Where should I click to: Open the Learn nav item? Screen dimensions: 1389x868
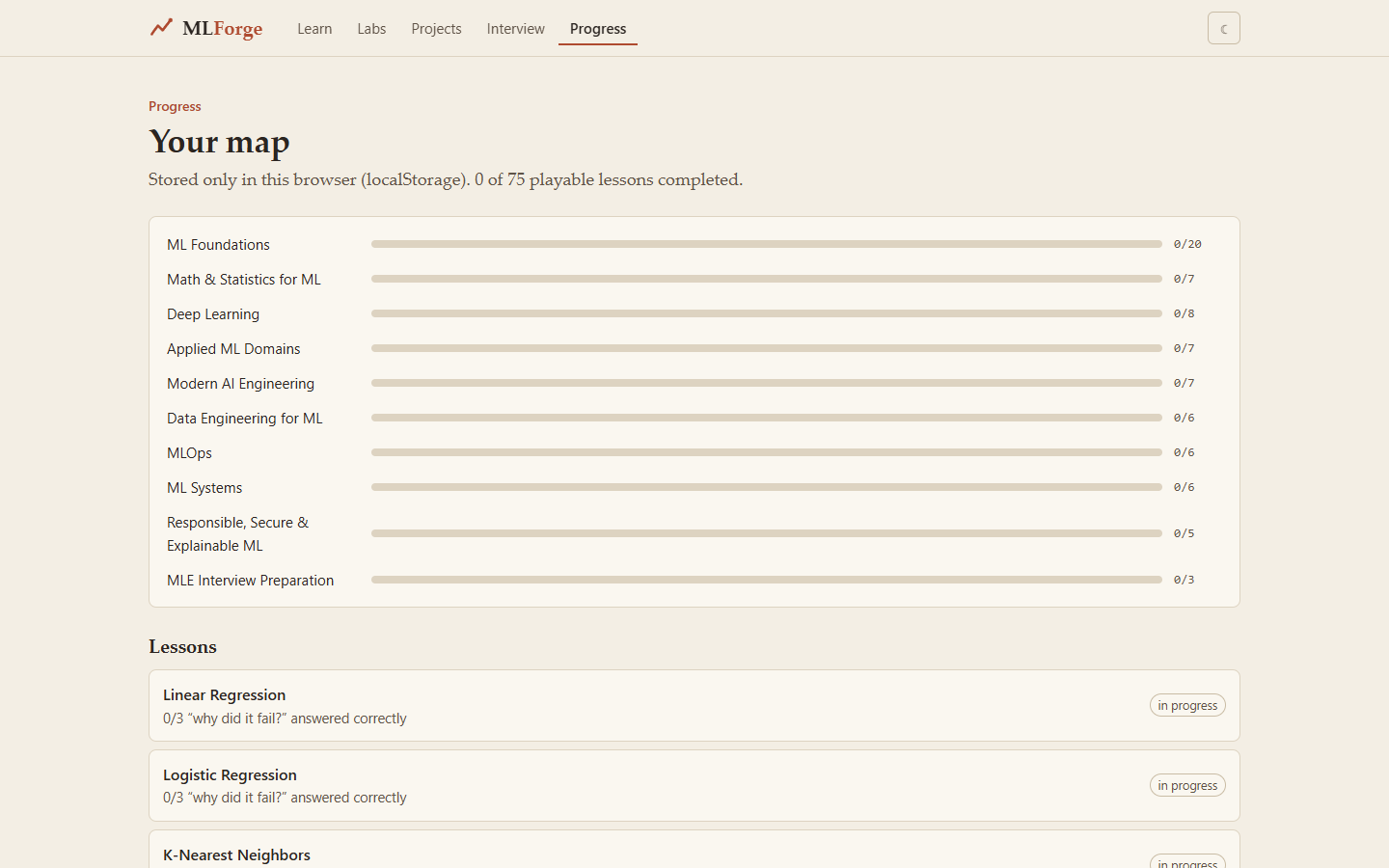click(x=314, y=29)
